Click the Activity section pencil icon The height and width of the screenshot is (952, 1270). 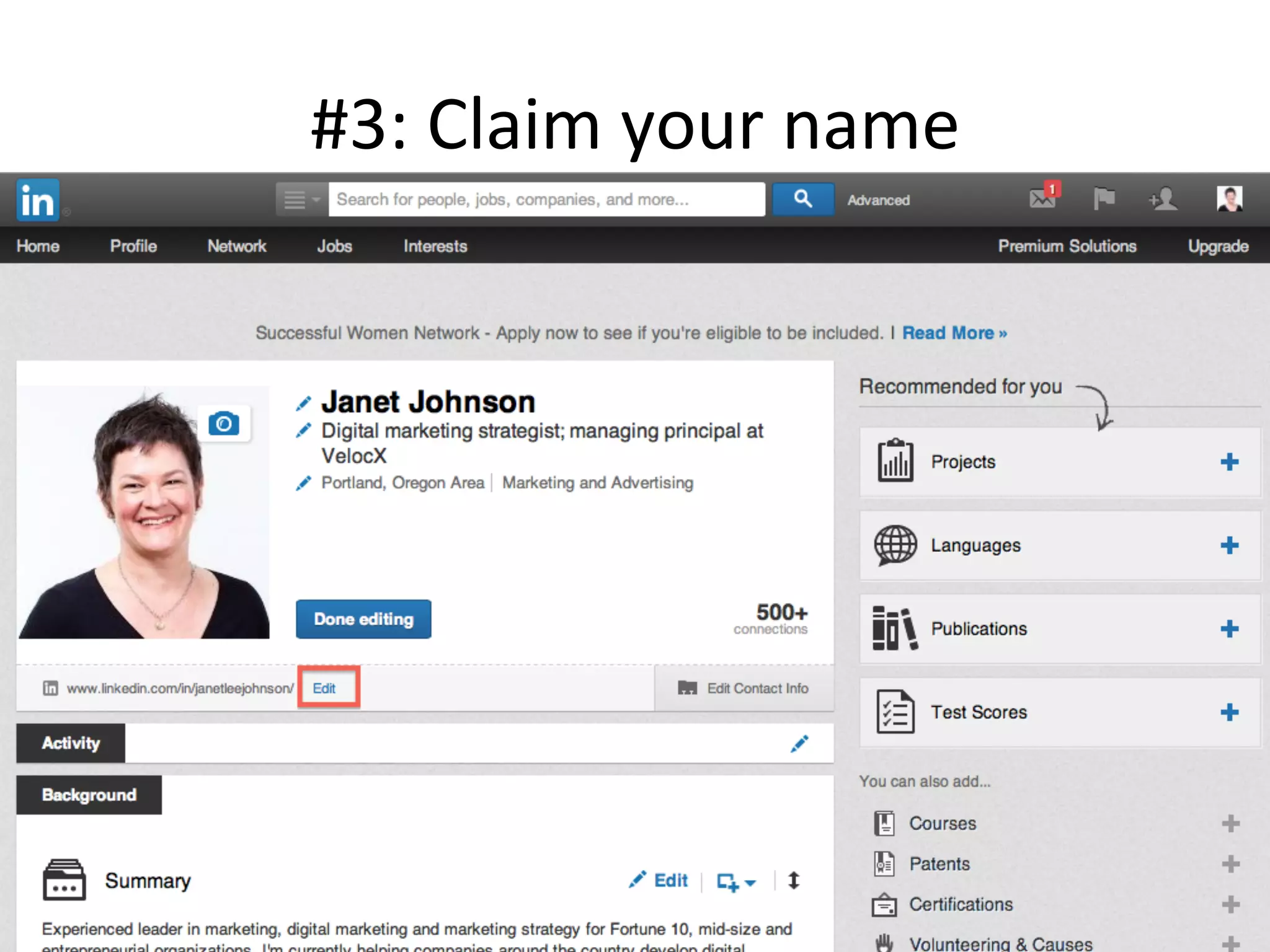pyautogui.click(x=799, y=743)
